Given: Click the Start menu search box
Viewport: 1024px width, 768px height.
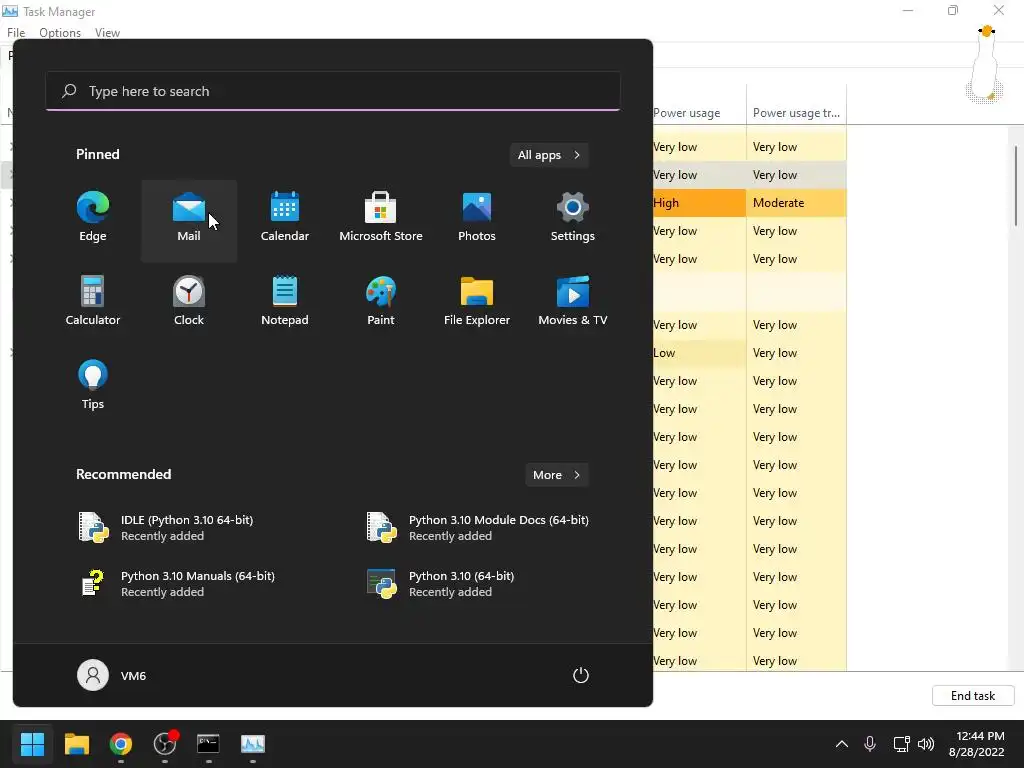Looking at the screenshot, I should [x=333, y=91].
